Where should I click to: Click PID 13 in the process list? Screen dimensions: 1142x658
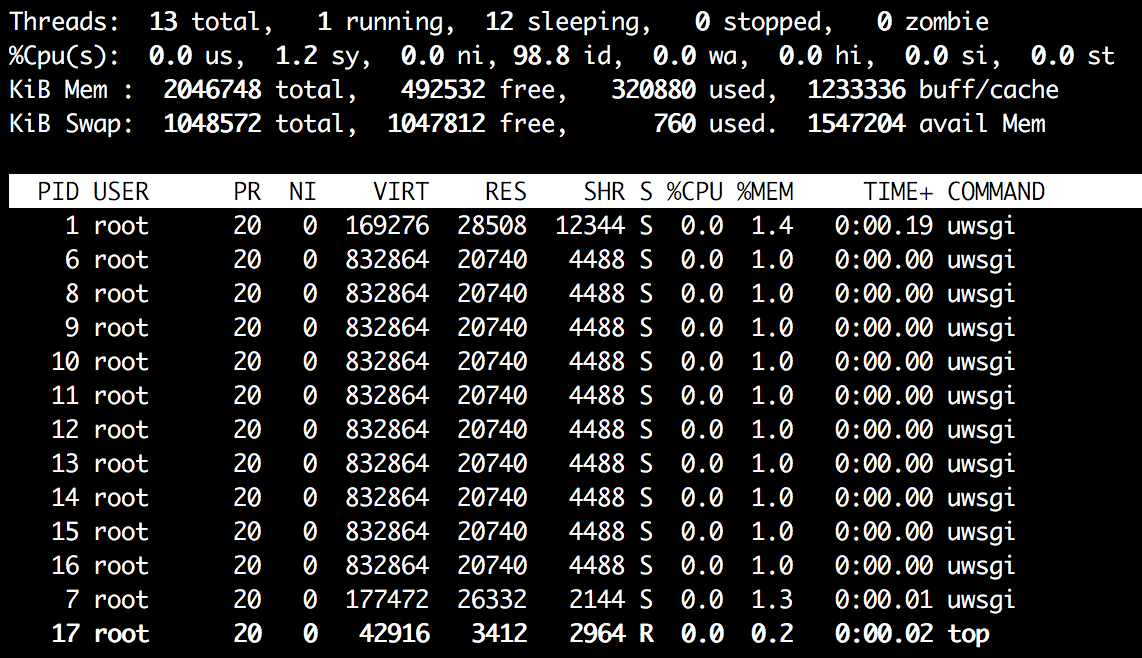[65, 463]
